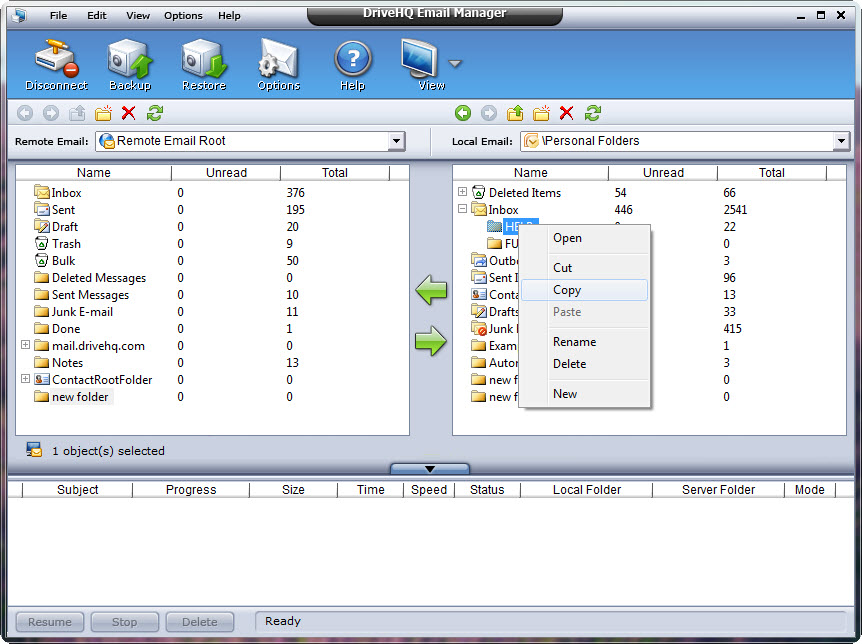The image size is (862, 644).
Task: Go back in remote email pane
Action: click(25, 113)
